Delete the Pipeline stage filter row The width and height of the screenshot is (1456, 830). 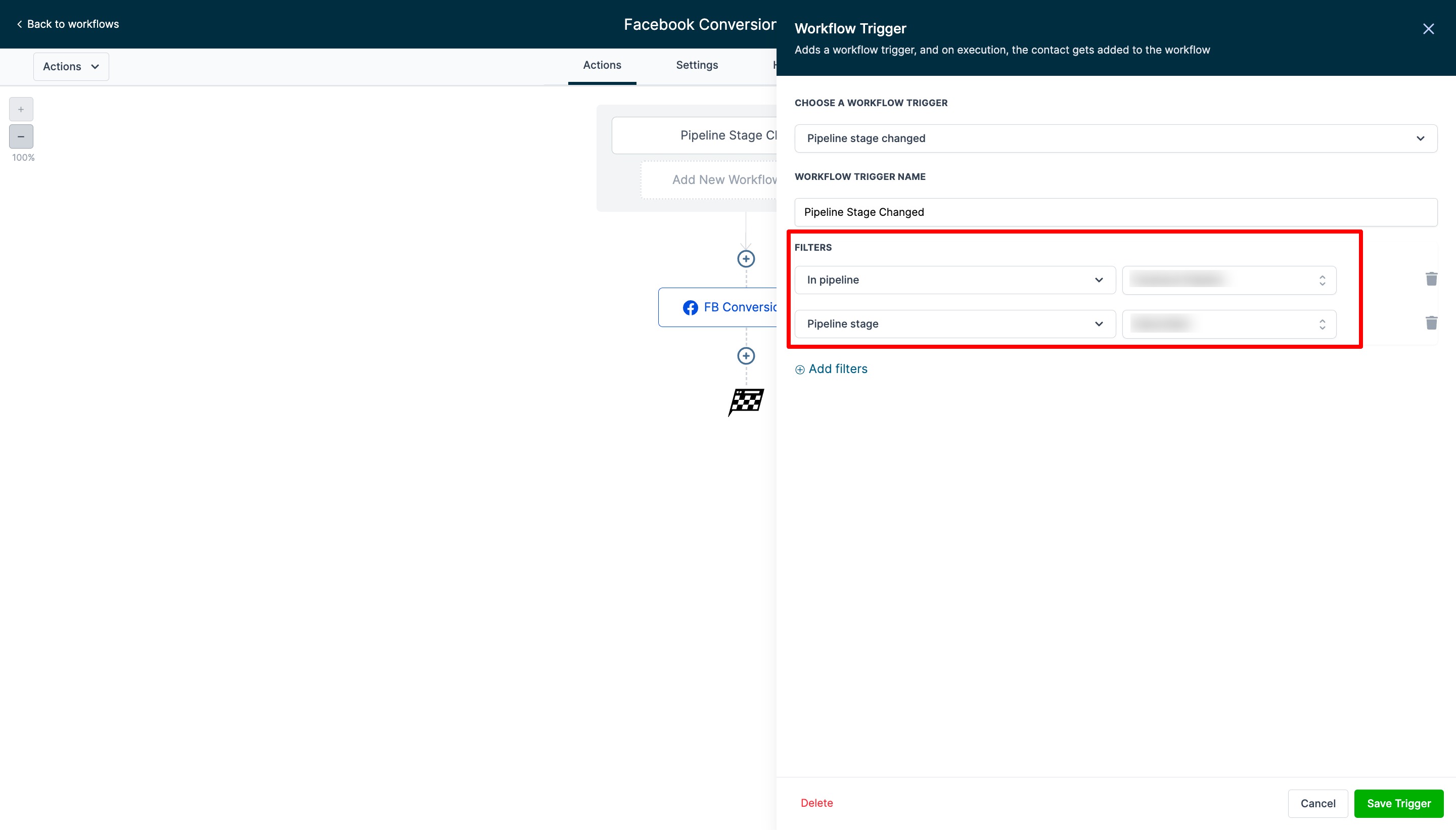click(1431, 323)
